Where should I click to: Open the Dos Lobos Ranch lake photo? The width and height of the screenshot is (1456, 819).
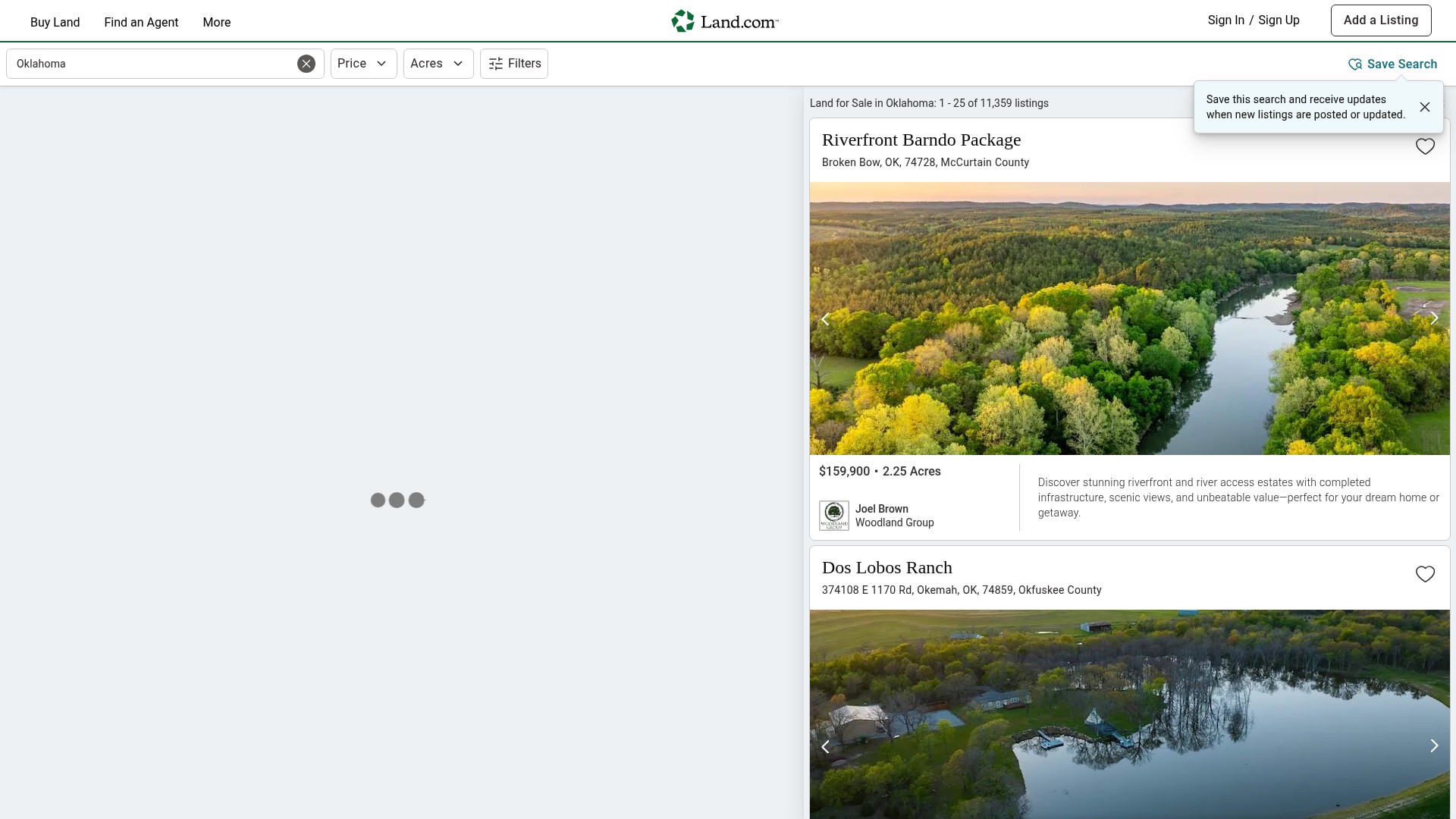click(1130, 714)
